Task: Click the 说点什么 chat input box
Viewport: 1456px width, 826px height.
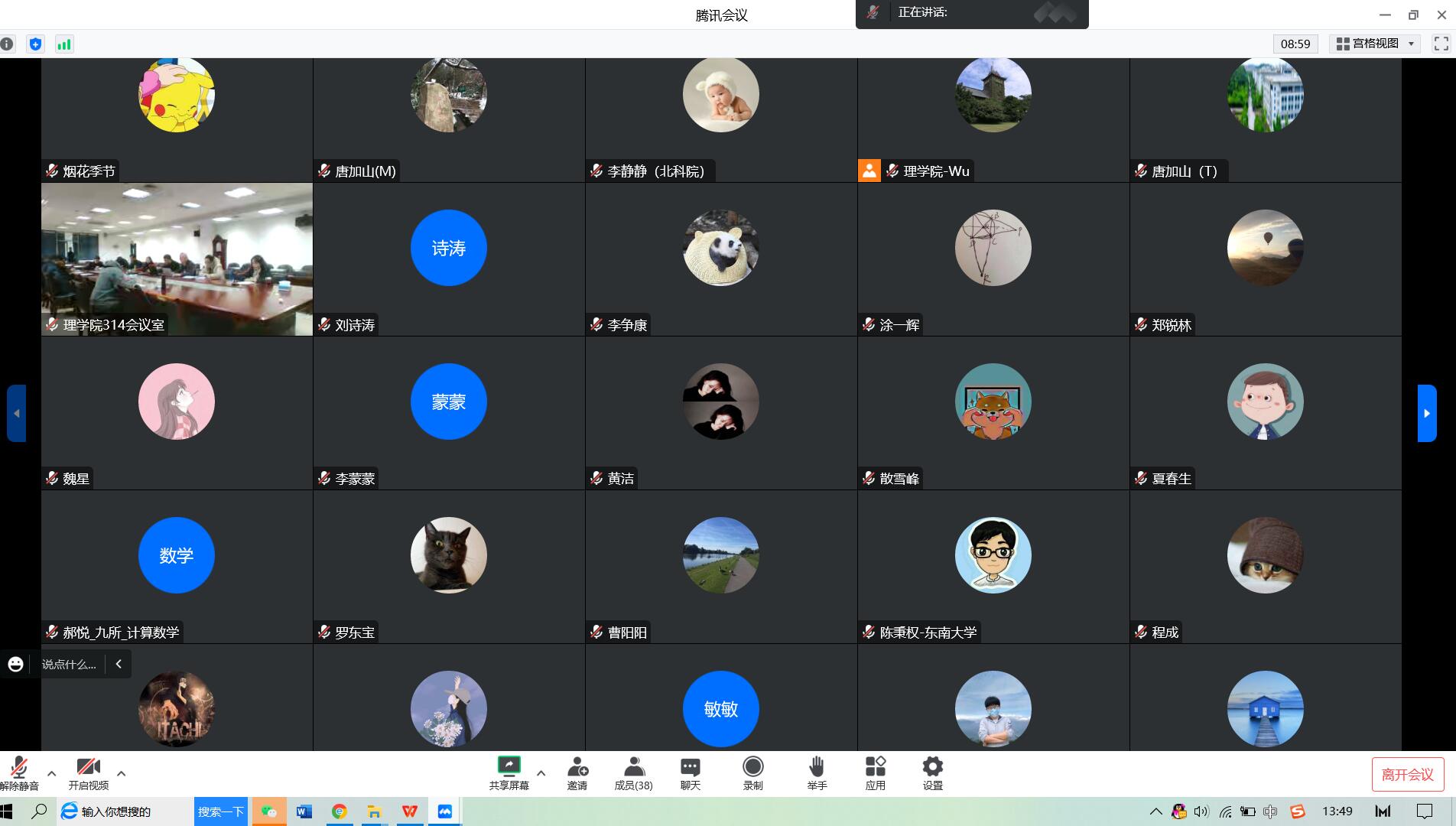Action: (x=69, y=664)
